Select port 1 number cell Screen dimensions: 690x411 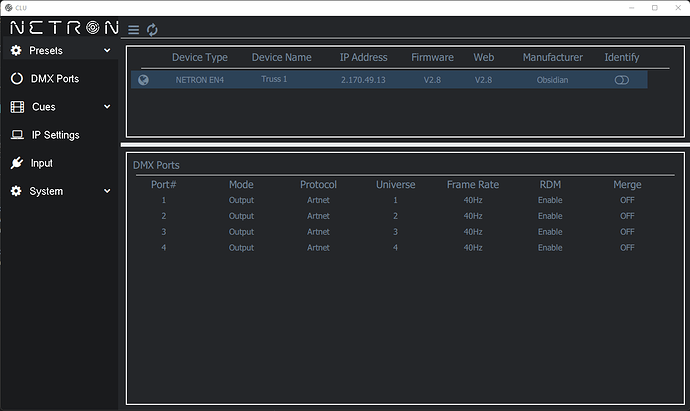tap(164, 200)
